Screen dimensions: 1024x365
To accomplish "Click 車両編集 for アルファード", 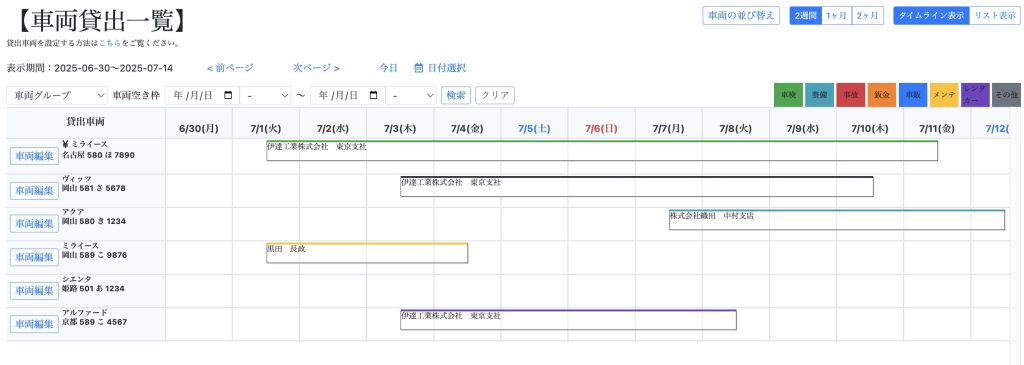I will coord(35,324).
